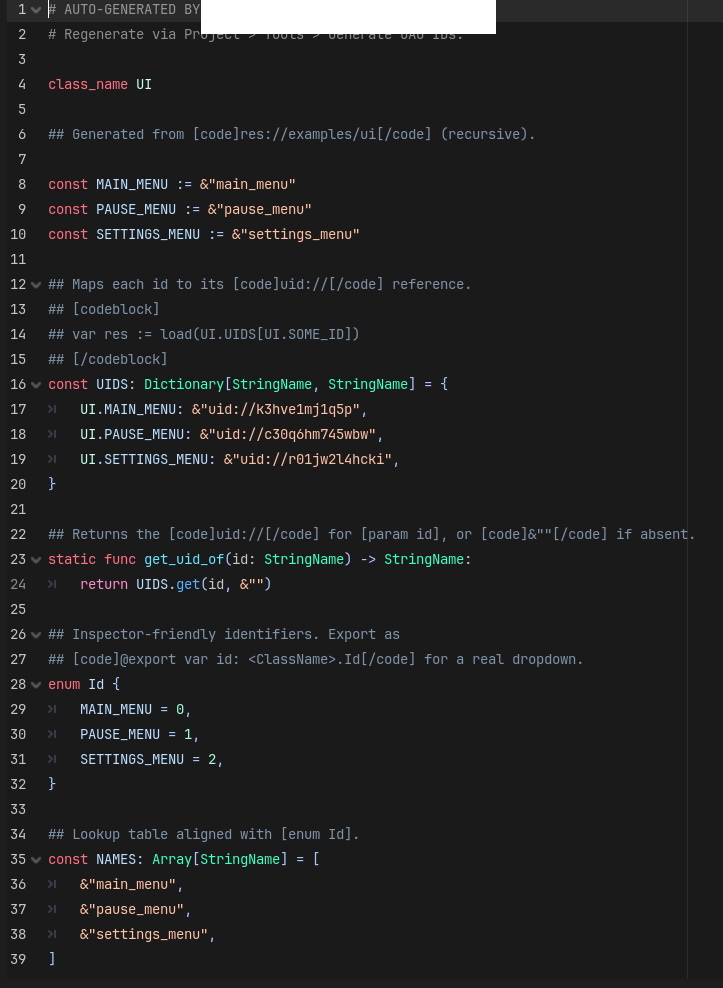
Task: Click the get_uid_of function name
Action: (x=184, y=560)
